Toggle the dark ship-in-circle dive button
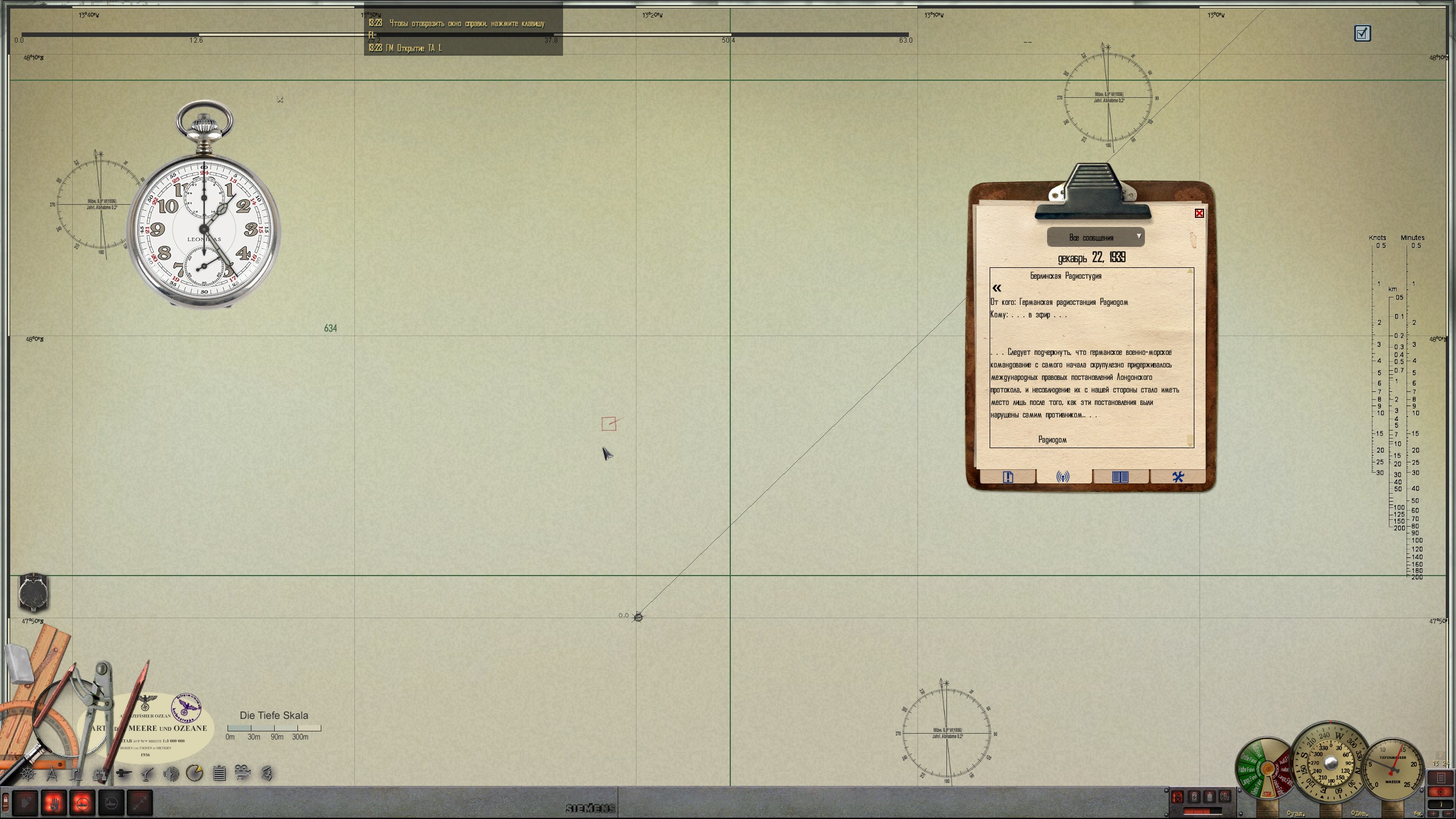The image size is (1456, 819). [111, 803]
